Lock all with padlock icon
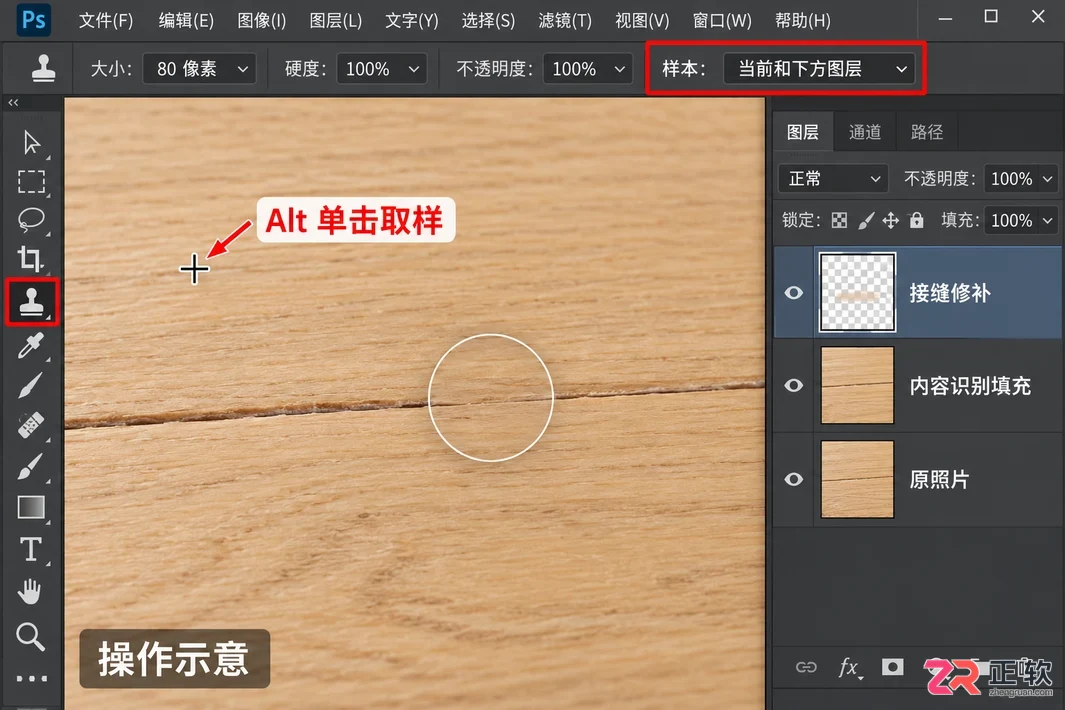Image resolution: width=1065 pixels, height=710 pixels. (x=916, y=220)
